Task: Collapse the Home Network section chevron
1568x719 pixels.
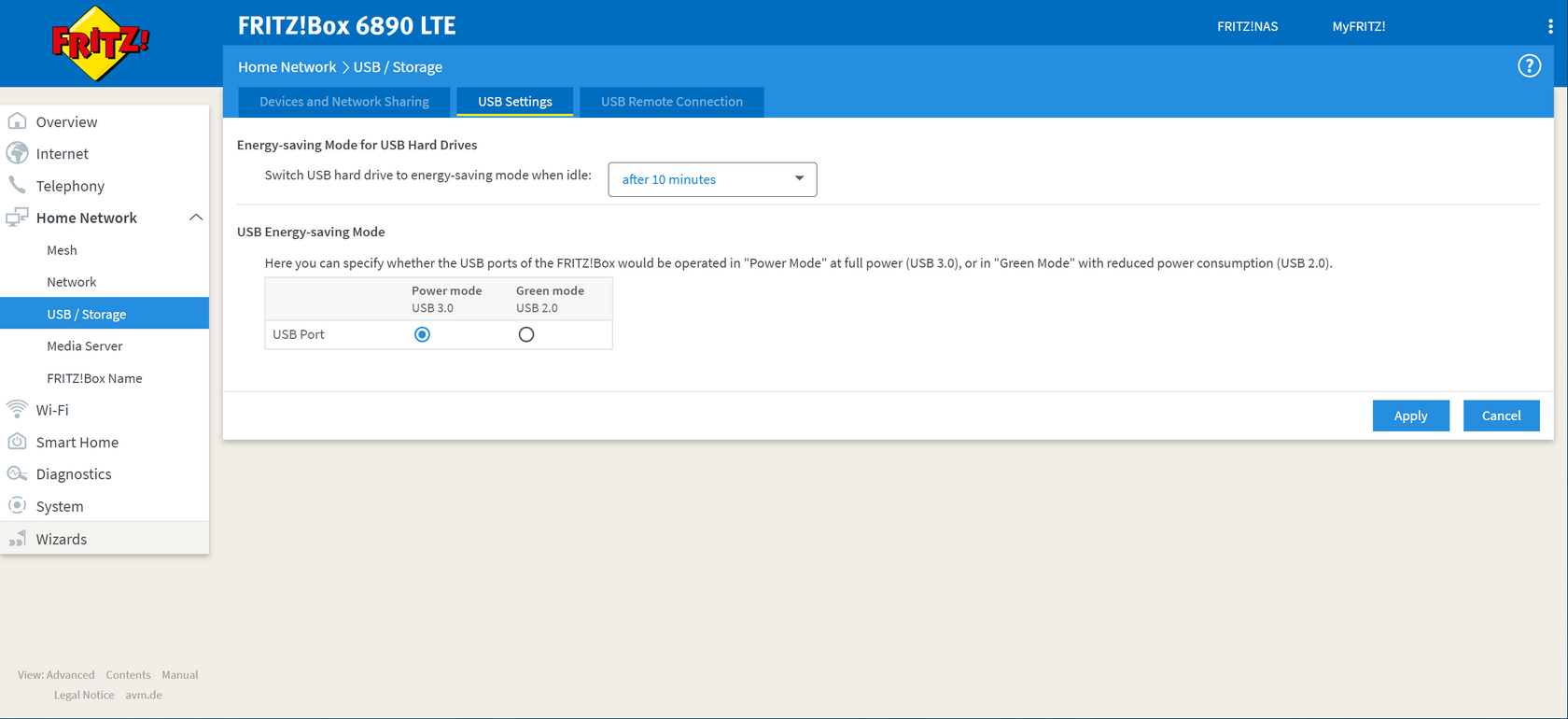Action: [196, 218]
